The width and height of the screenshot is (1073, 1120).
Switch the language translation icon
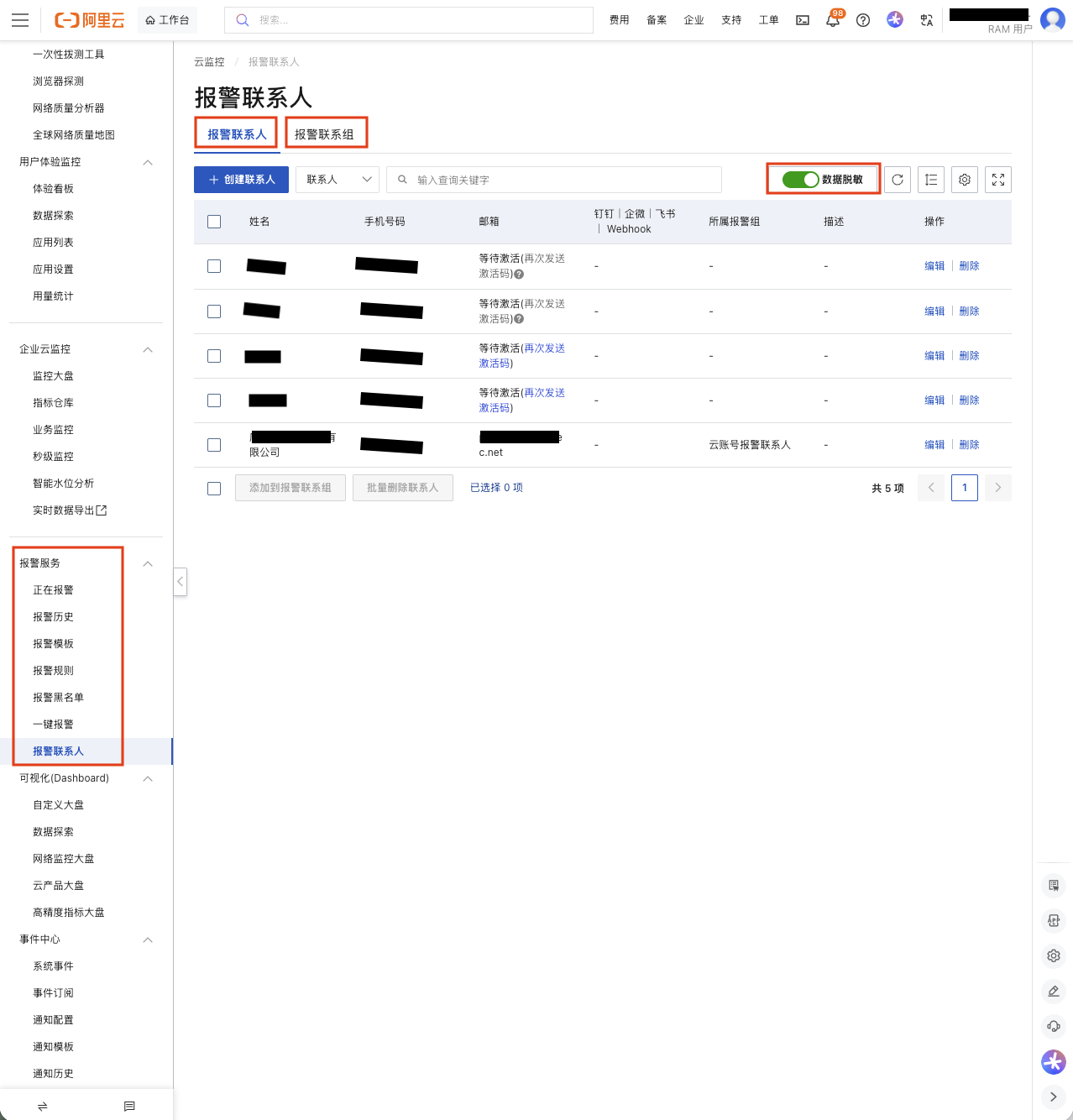click(x=927, y=20)
